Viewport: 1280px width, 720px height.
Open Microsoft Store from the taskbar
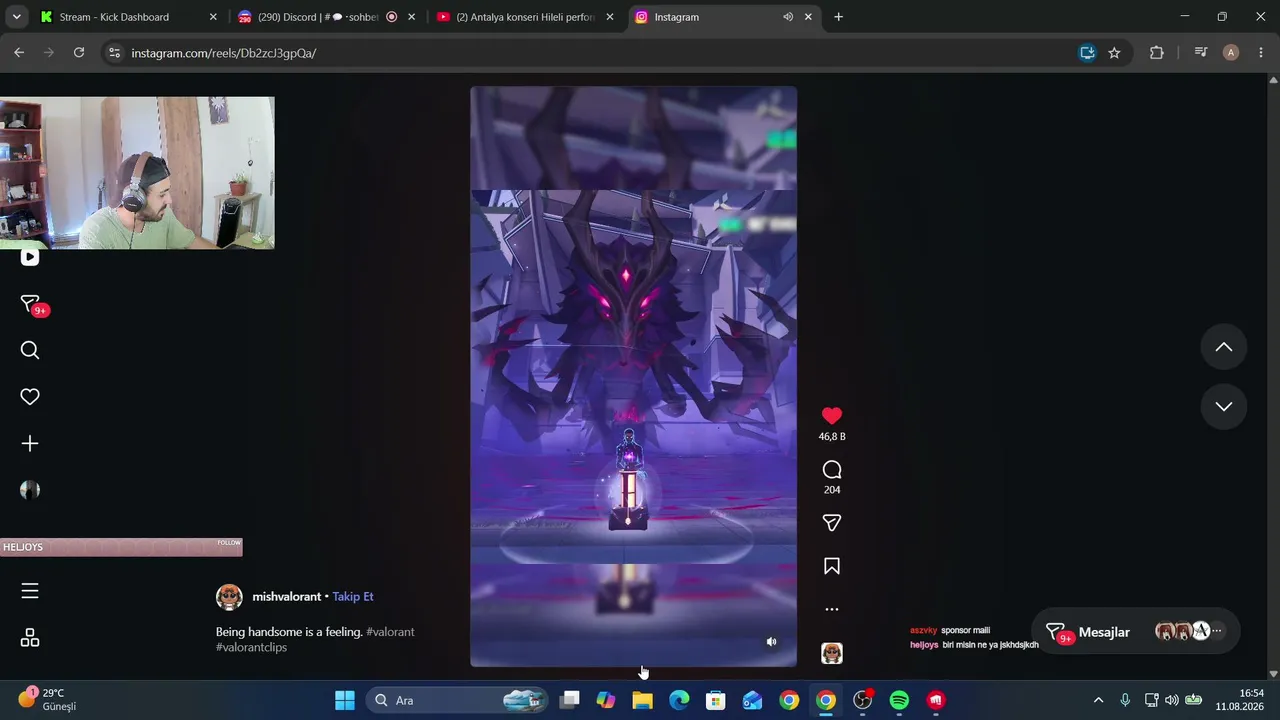click(x=716, y=700)
